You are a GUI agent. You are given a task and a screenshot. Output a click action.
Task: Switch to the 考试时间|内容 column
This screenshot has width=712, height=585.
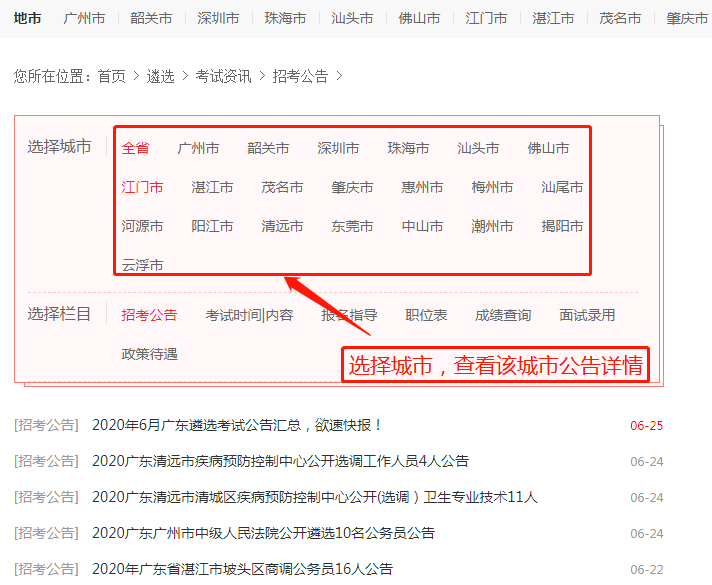click(249, 315)
